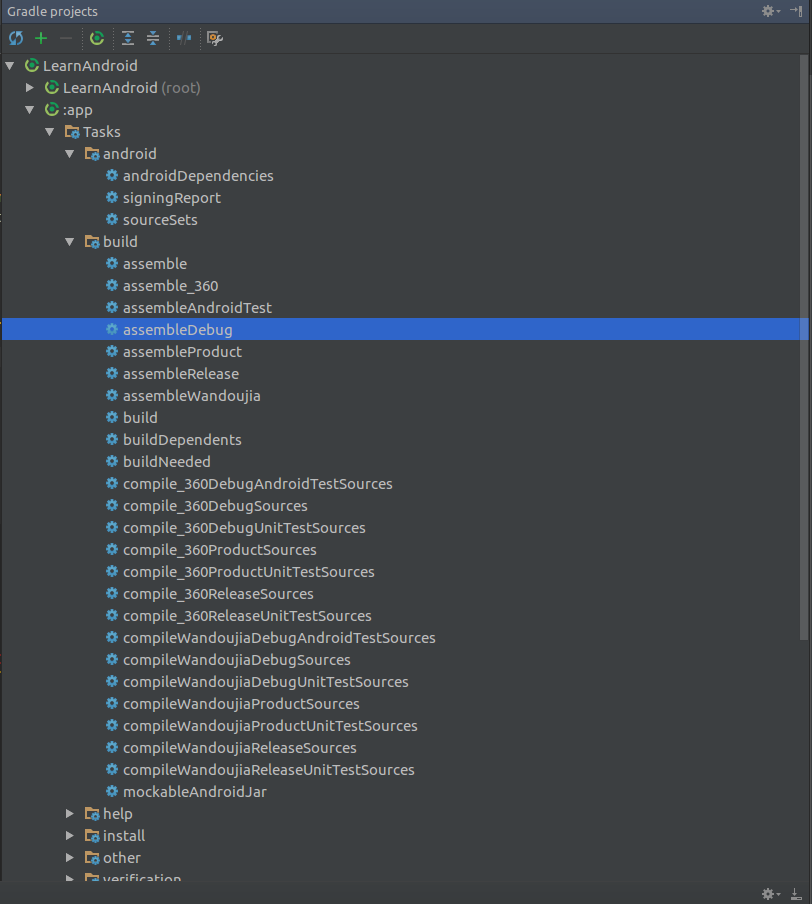This screenshot has width=812, height=904.
Task: Click the Refresh all Gradle projects icon
Action: (x=15, y=38)
